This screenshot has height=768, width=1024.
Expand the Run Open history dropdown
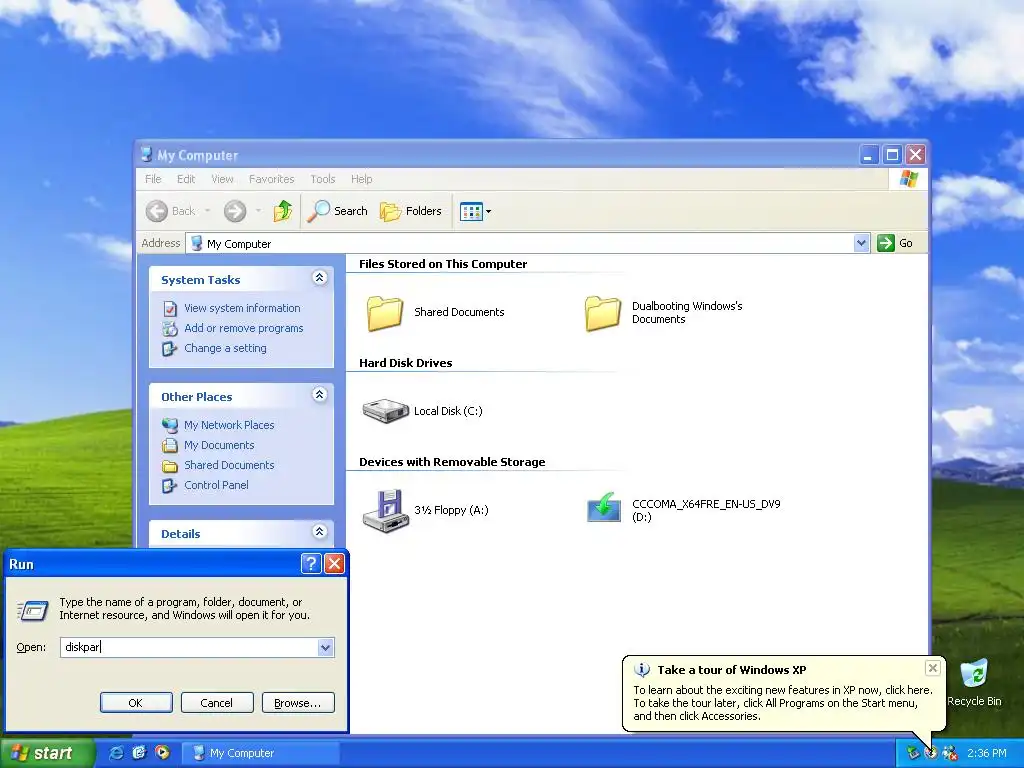[x=326, y=647]
